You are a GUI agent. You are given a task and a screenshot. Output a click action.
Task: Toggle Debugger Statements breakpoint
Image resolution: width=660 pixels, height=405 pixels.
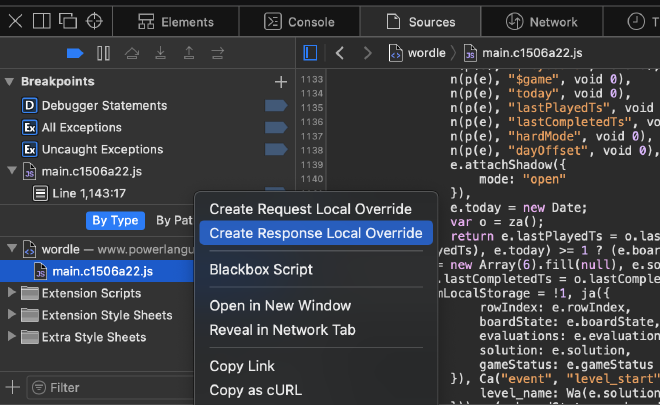276,106
